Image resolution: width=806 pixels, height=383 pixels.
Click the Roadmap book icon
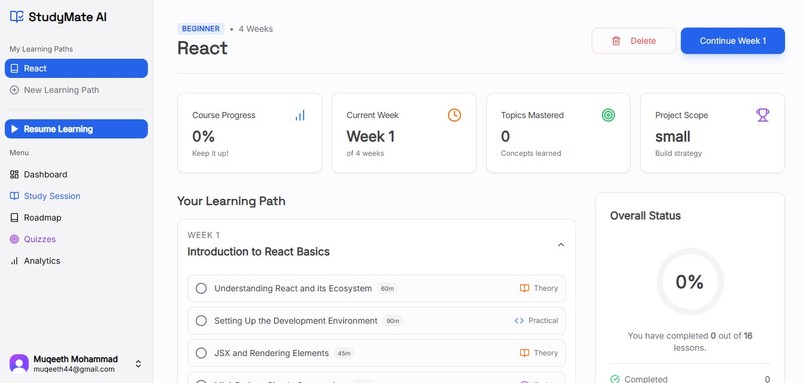click(14, 217)
